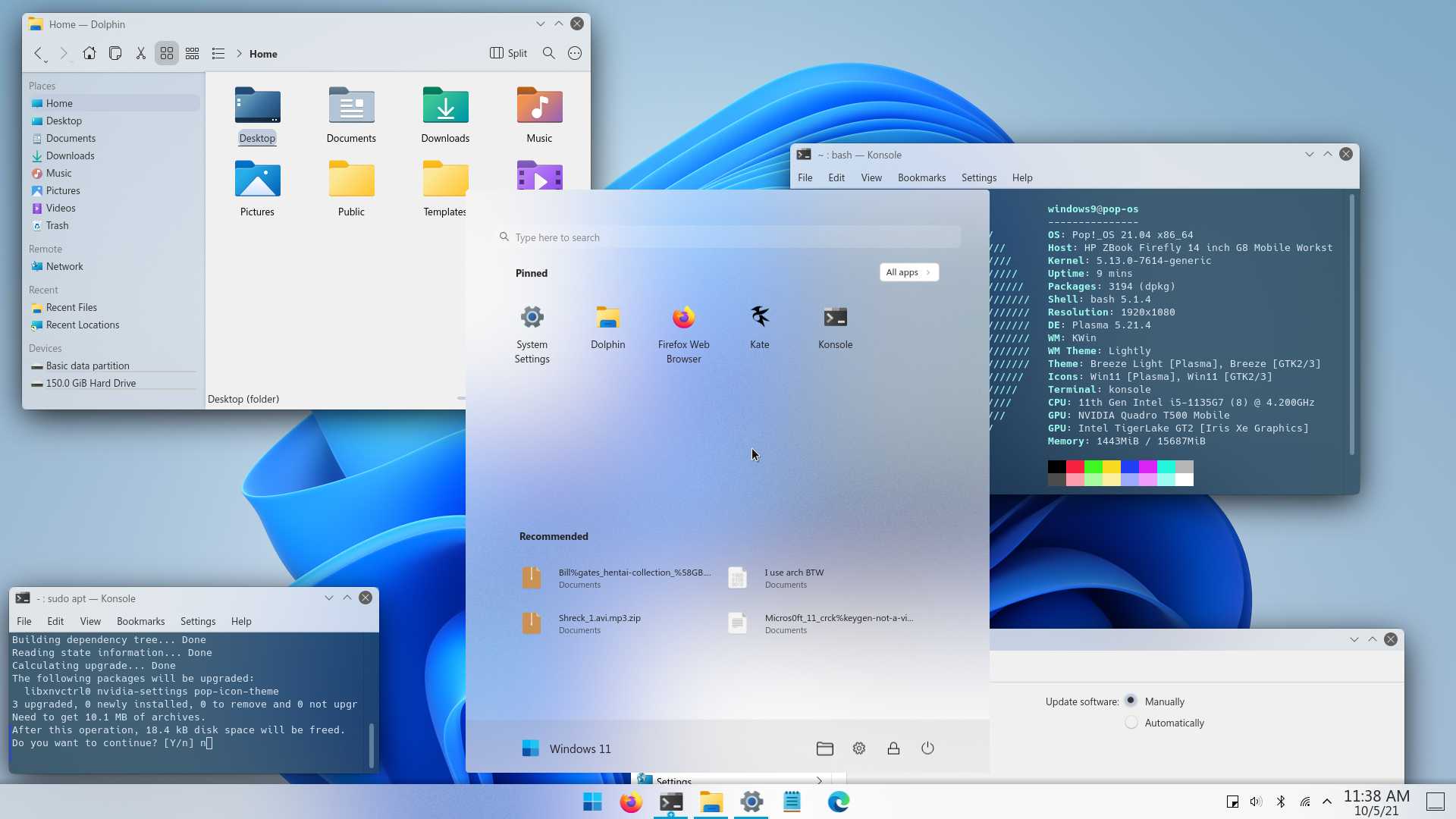
Task: Select Network in Dolphin Remote section
Action: pos(114,266)
